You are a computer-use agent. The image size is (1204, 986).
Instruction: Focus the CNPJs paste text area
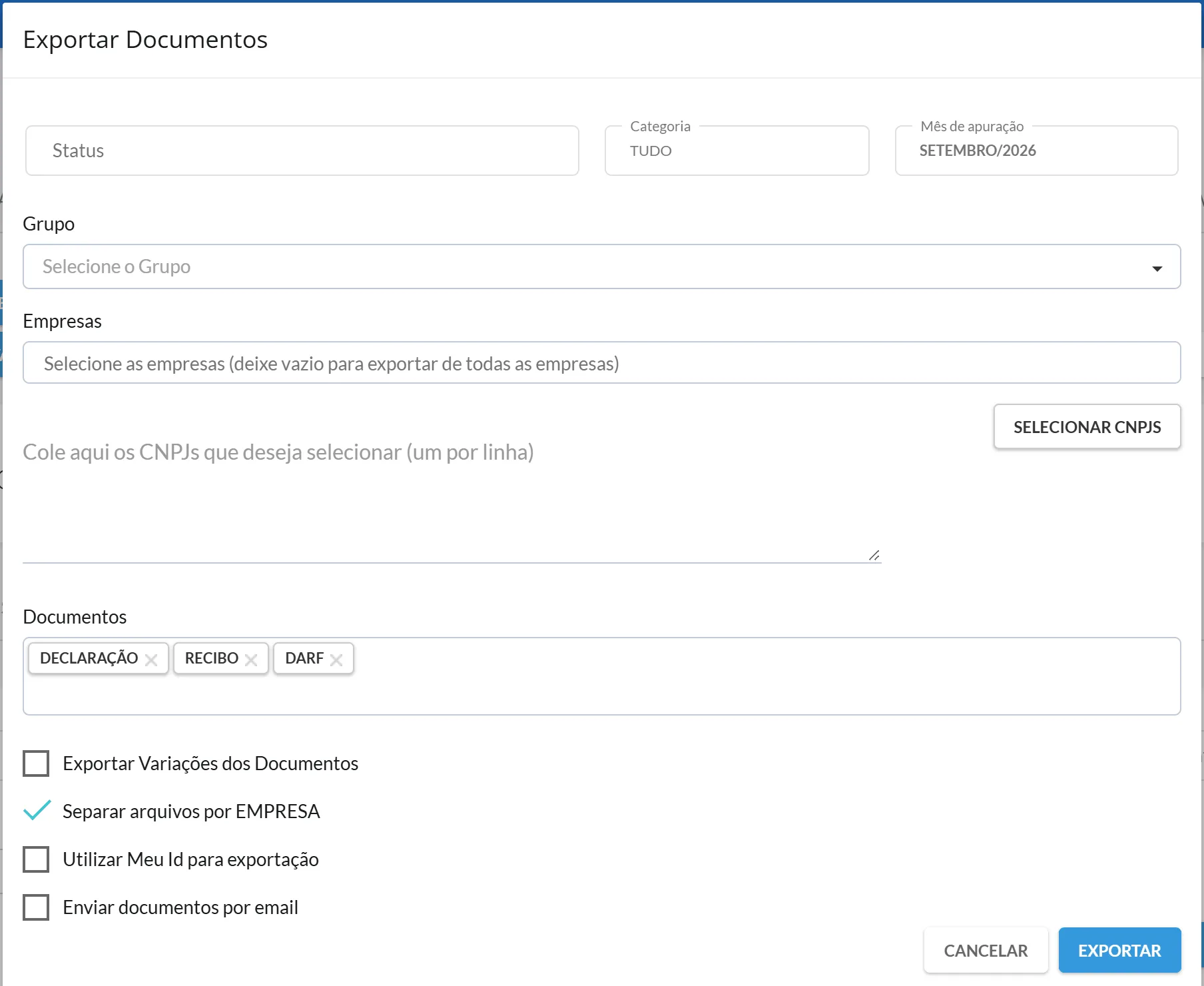(x=452, y=498)
